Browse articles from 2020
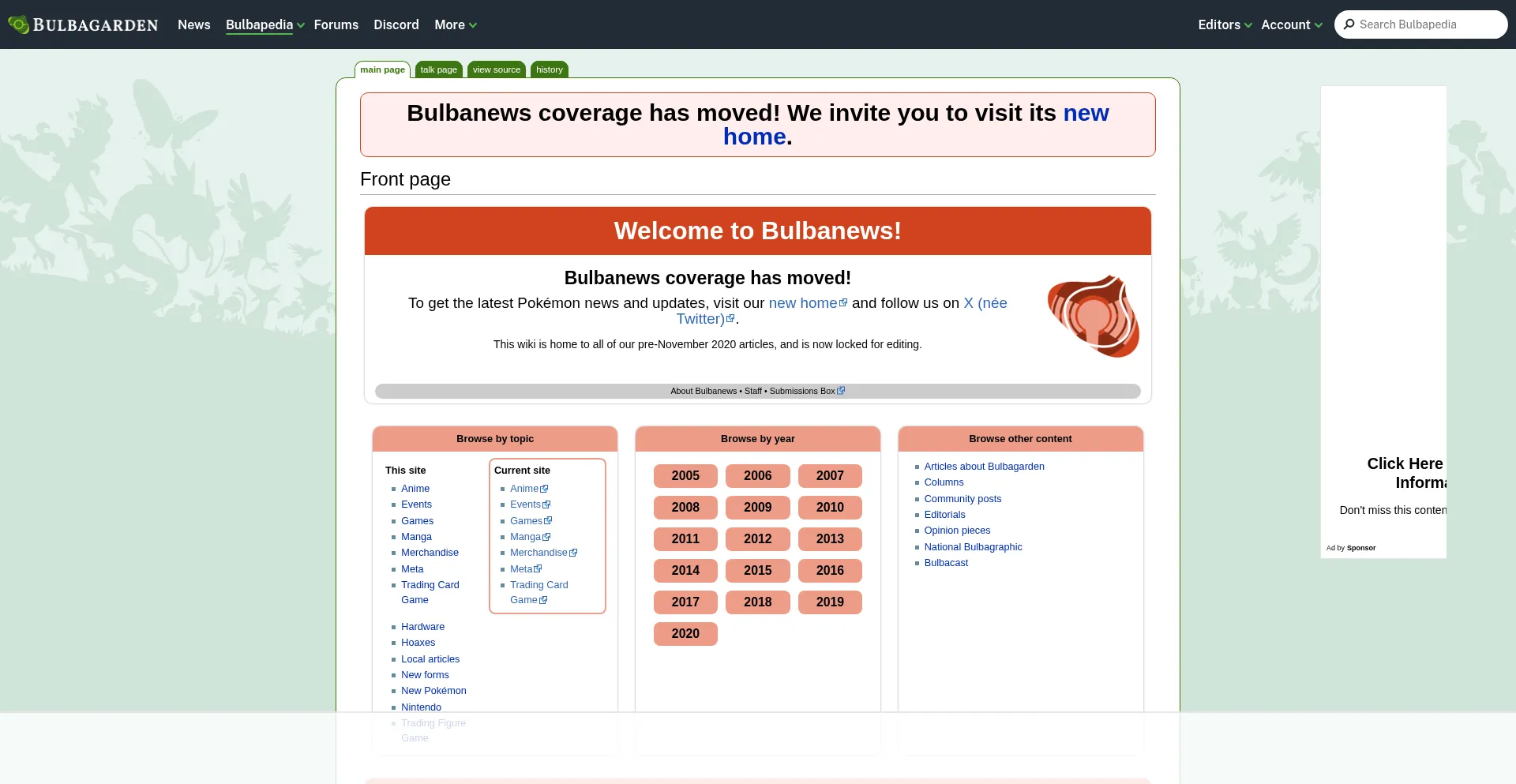 (685, 634)
